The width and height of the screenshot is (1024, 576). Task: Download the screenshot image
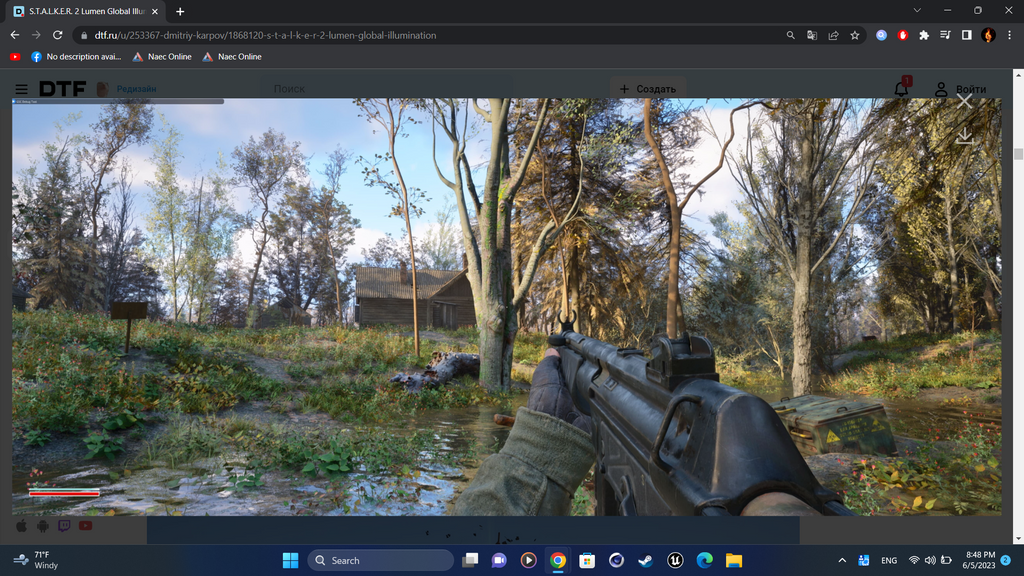(965, 136)
